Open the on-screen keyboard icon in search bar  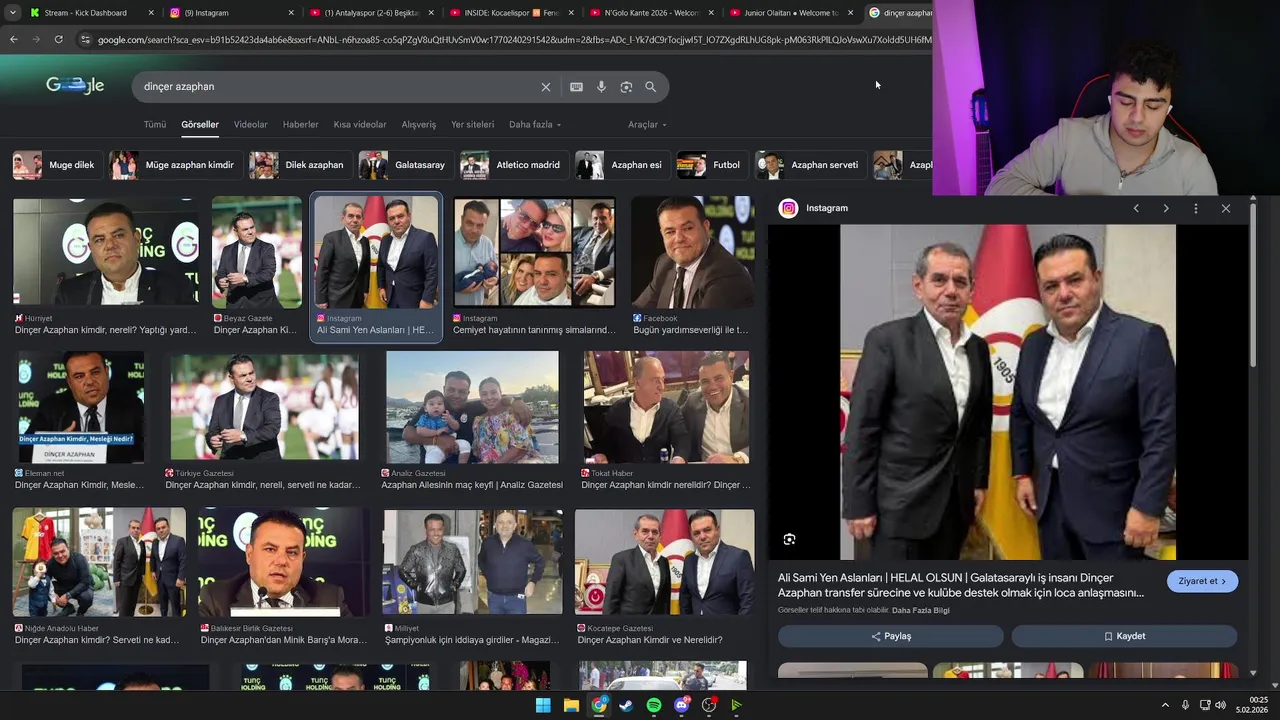pyautogui.click(x=576, y=87)
